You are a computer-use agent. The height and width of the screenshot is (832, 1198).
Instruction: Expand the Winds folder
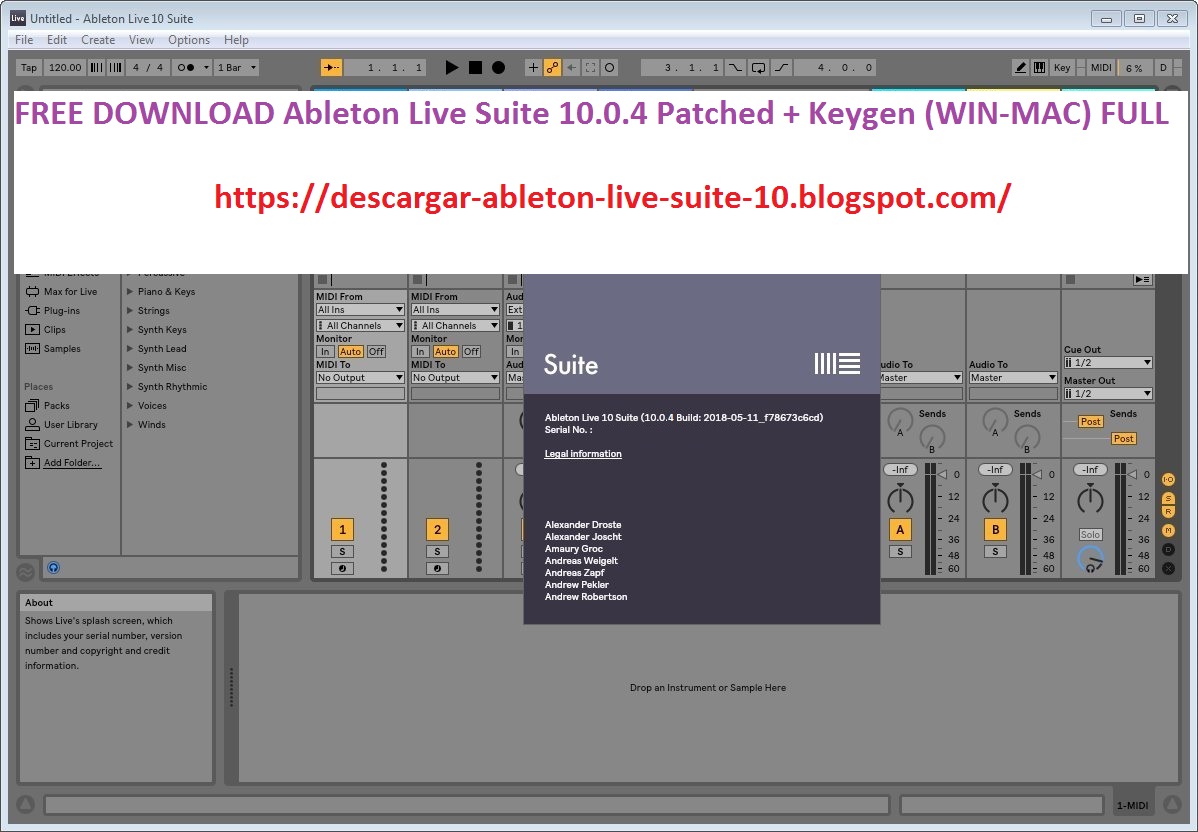130,424
